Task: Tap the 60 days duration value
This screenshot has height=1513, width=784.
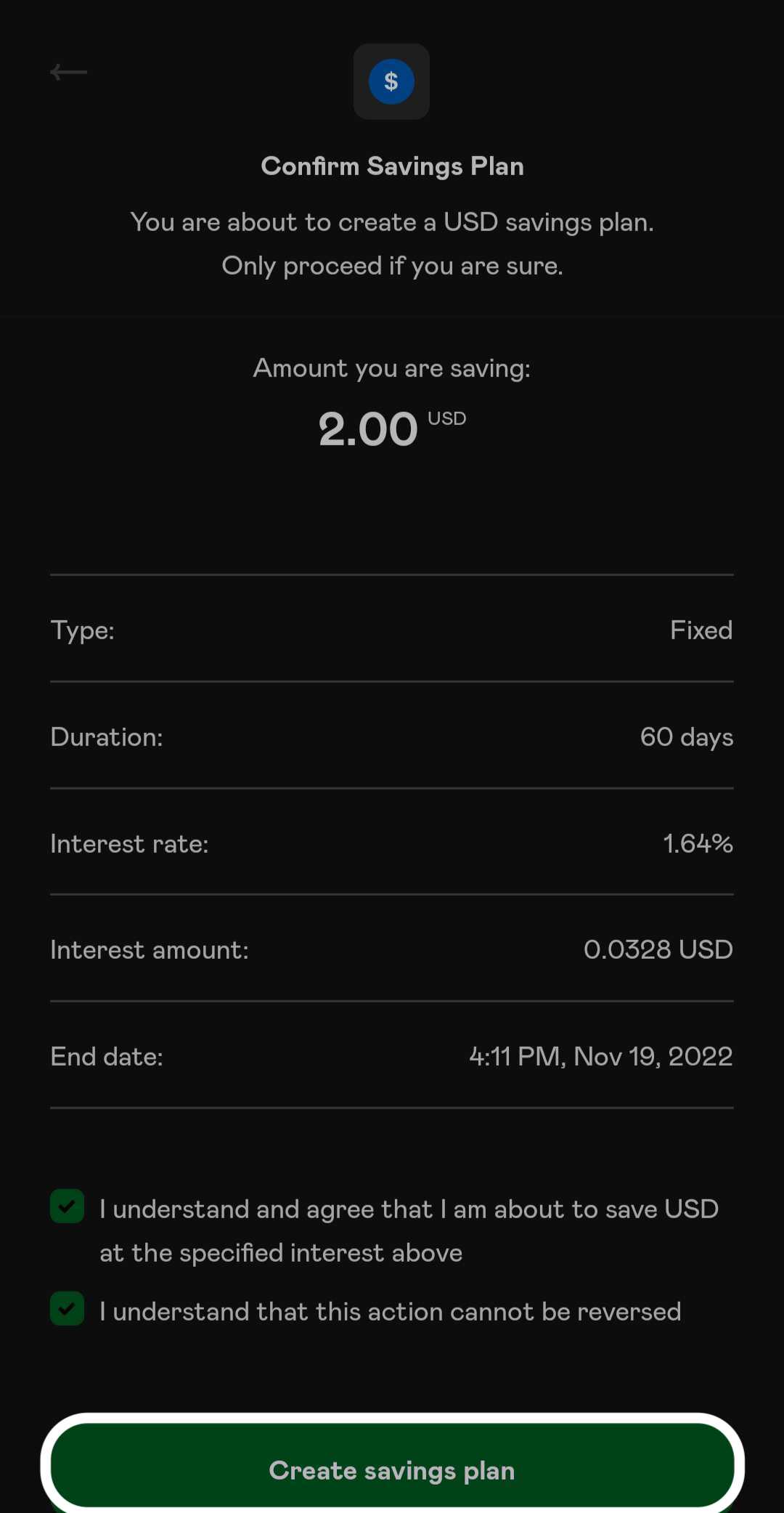Action: pos(686,737)
